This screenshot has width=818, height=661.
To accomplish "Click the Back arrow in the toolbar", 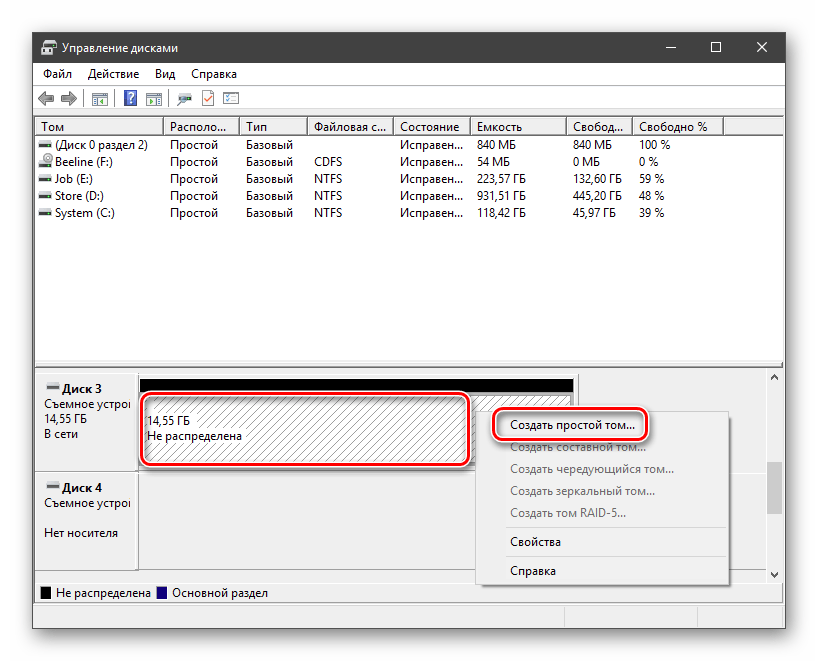I will tap(46, 98).
